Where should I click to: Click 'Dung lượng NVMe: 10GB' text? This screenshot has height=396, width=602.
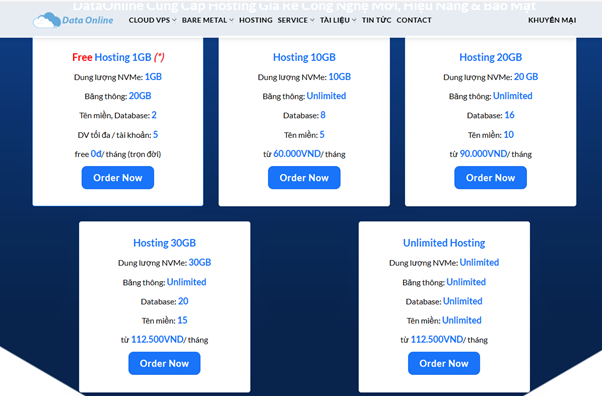pos(304,77)
